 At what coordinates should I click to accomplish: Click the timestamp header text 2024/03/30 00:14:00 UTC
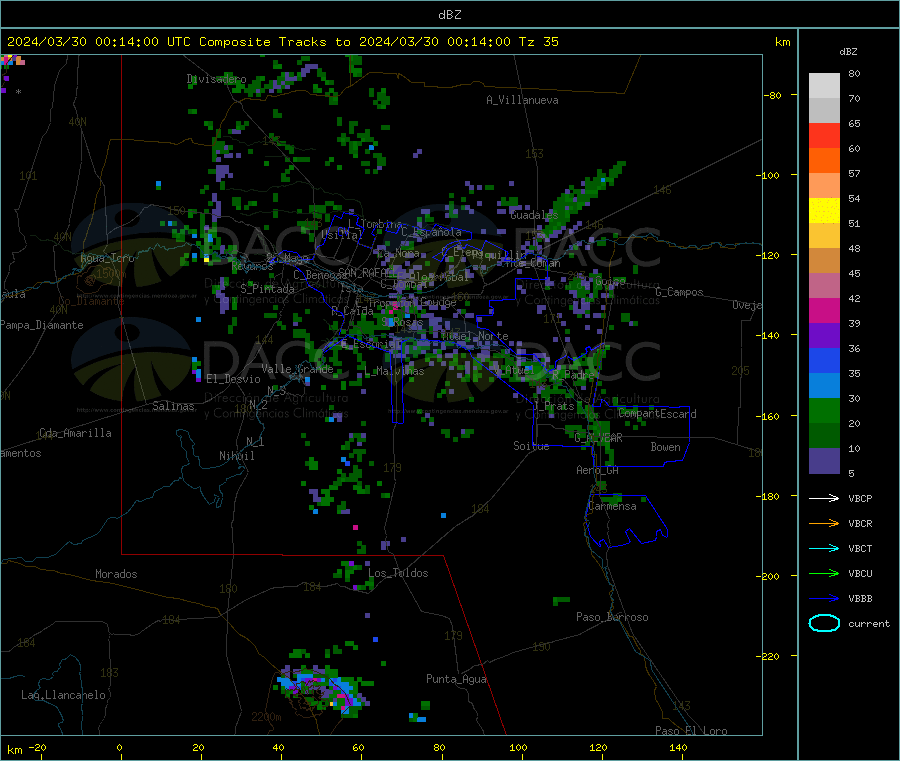point(99,42)
